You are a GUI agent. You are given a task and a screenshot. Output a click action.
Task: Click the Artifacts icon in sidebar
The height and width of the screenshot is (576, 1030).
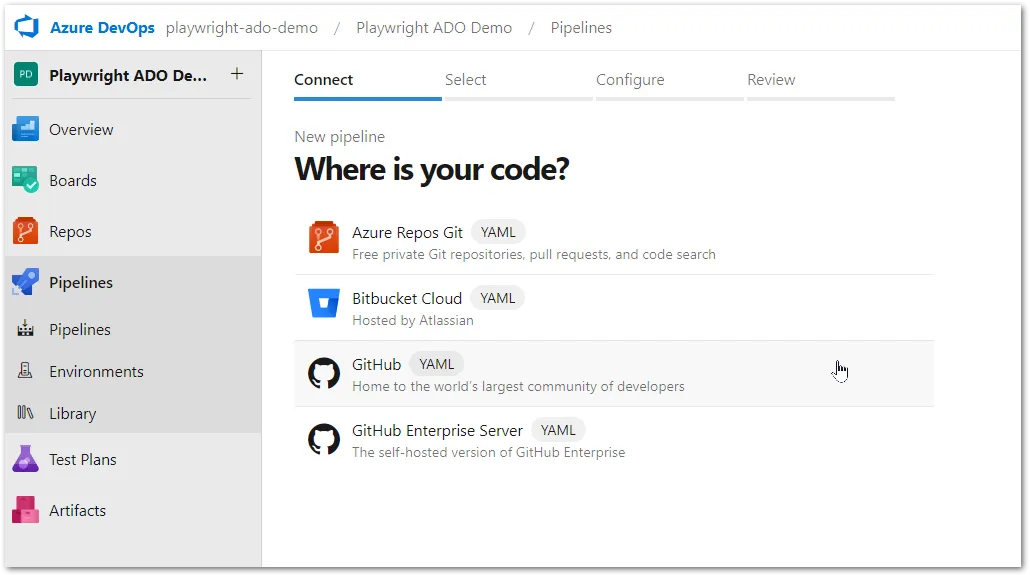coord(26,510)
